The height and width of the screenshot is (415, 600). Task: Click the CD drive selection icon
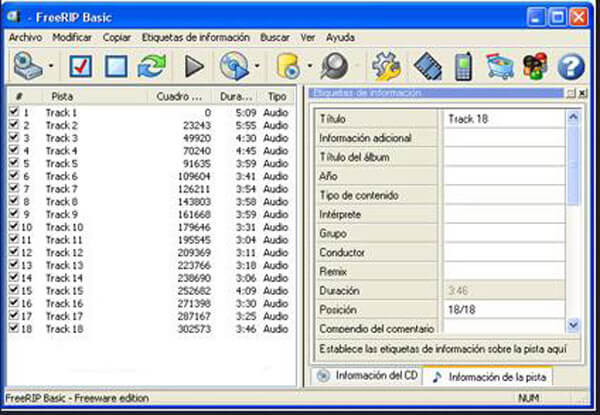click(28, 66)
